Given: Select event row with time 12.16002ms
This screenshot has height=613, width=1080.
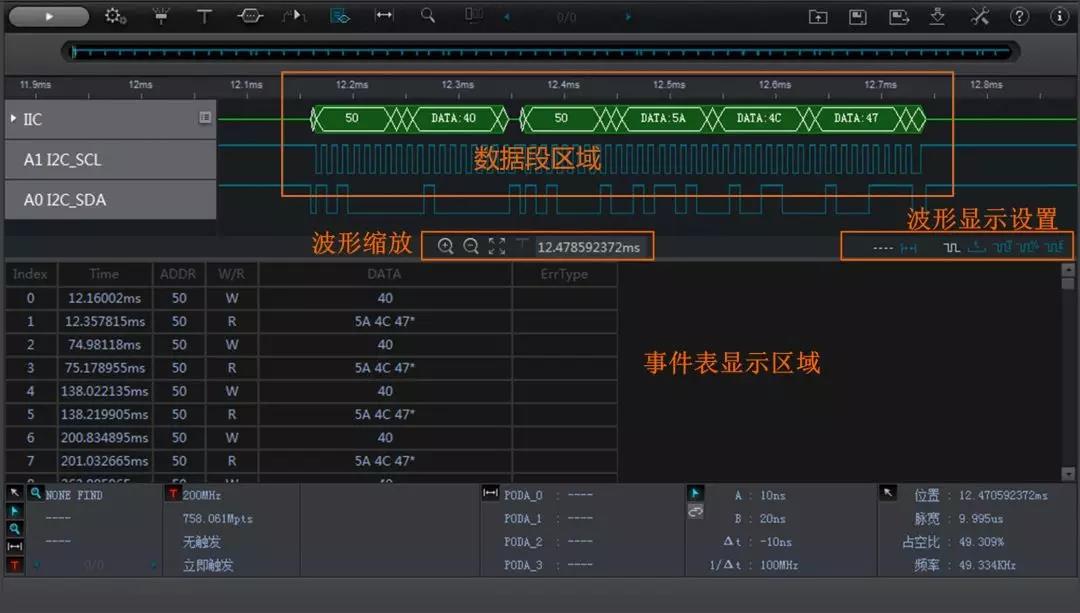Looking at the screenshot, I should pos(311,298).
